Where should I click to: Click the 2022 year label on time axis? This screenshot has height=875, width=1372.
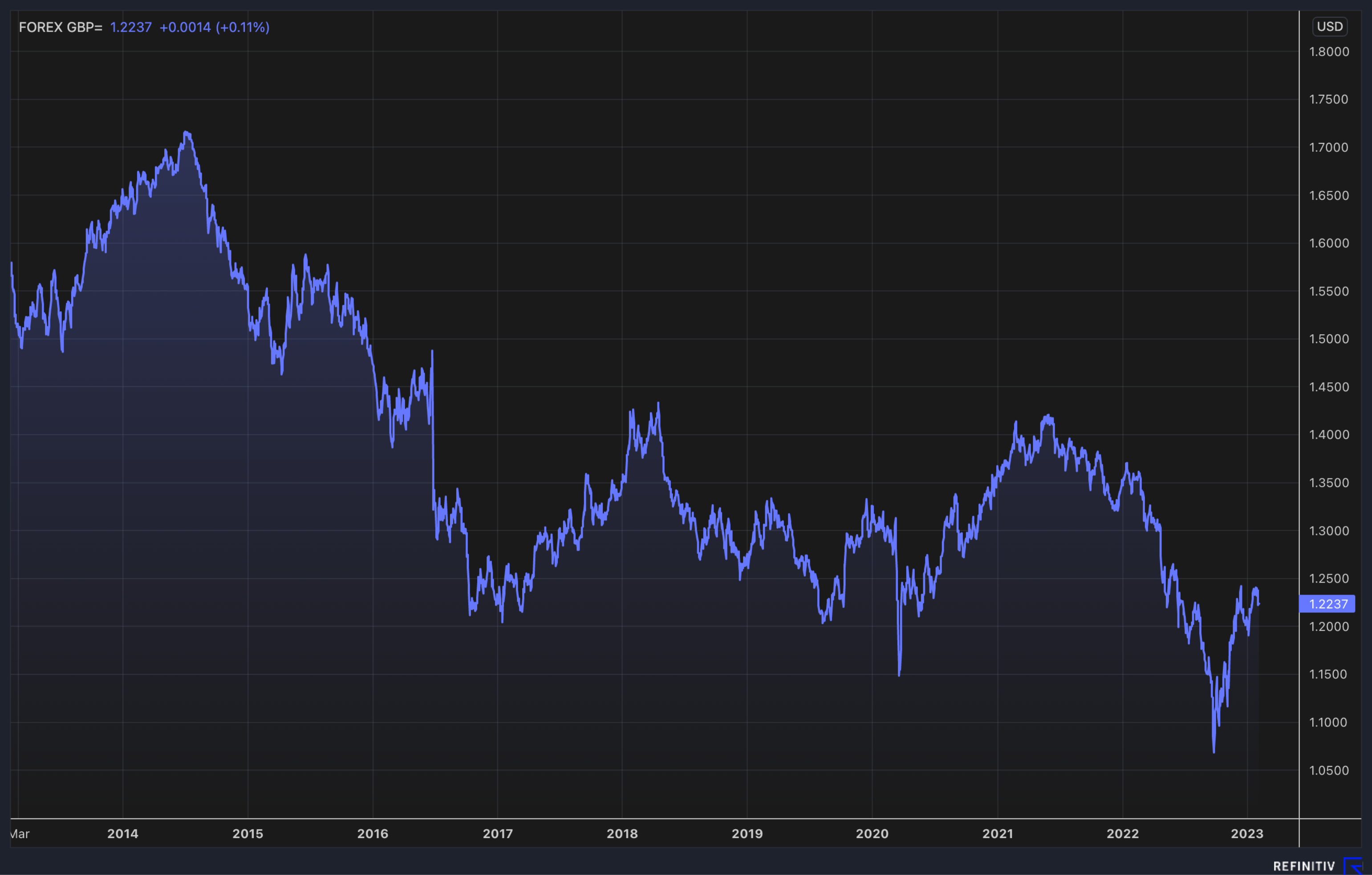click(1122, 834)
